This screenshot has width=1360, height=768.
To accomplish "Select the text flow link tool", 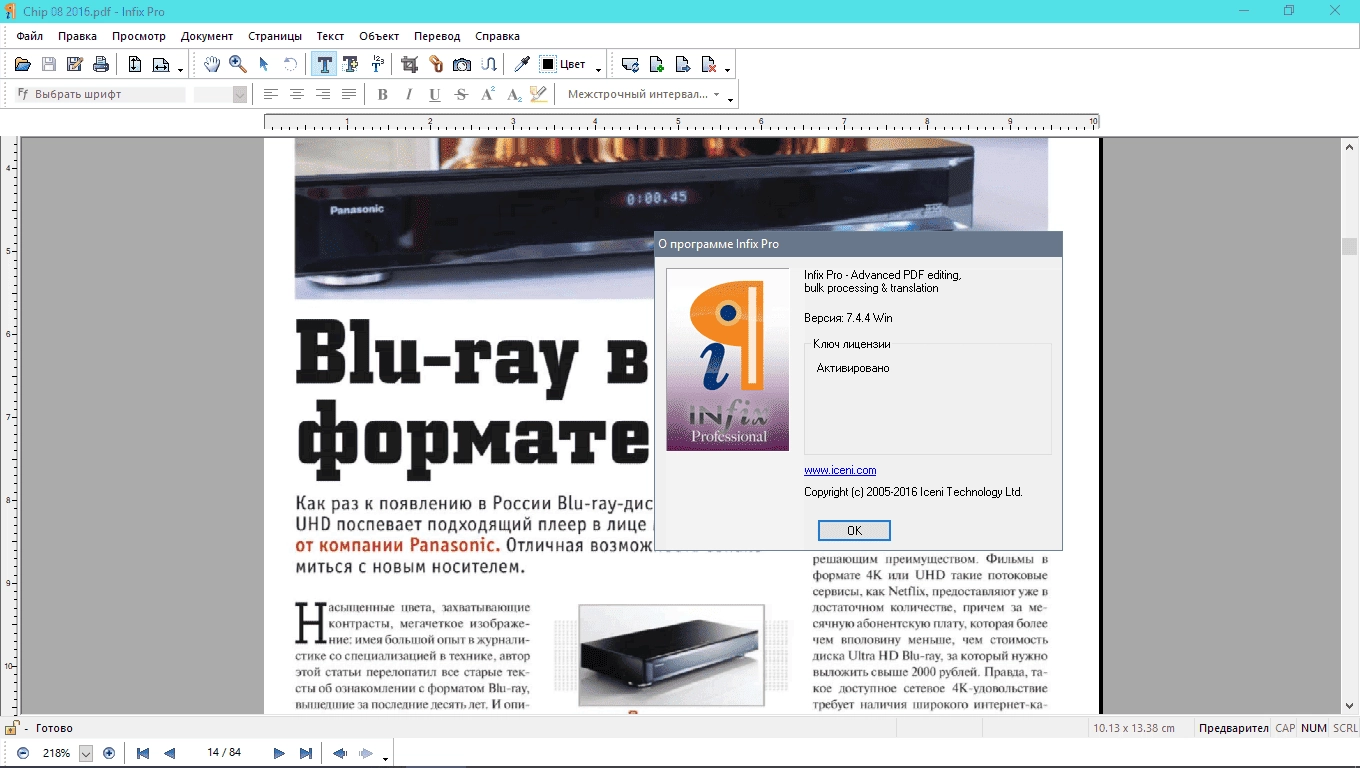I will click(x=488, y=64).
